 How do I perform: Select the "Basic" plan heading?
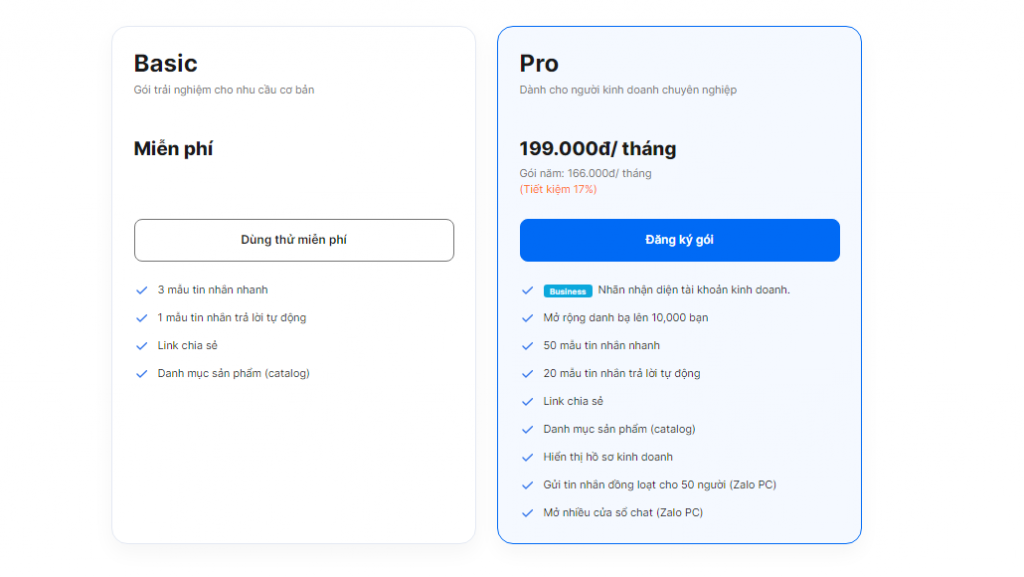point(166,63)
